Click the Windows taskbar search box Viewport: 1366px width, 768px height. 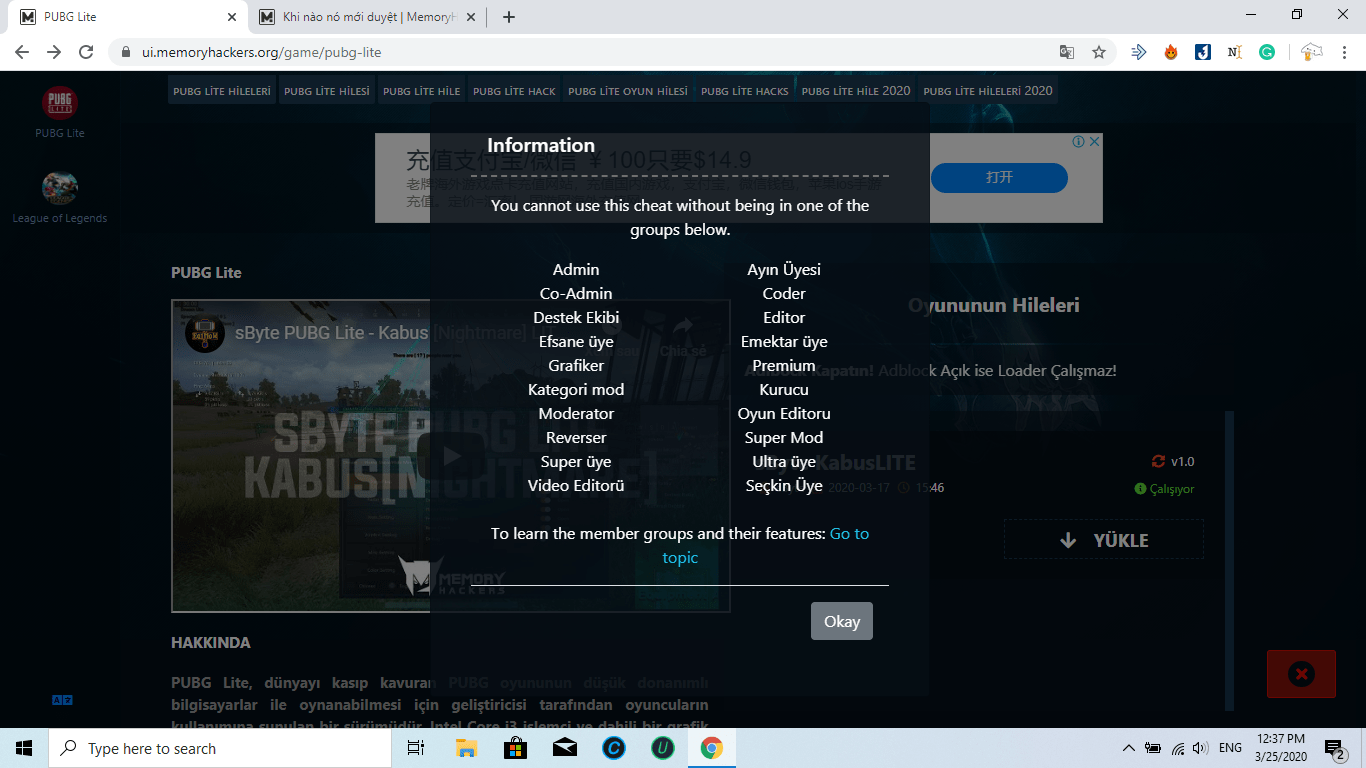pyautogui.click(x=220, y=748)
